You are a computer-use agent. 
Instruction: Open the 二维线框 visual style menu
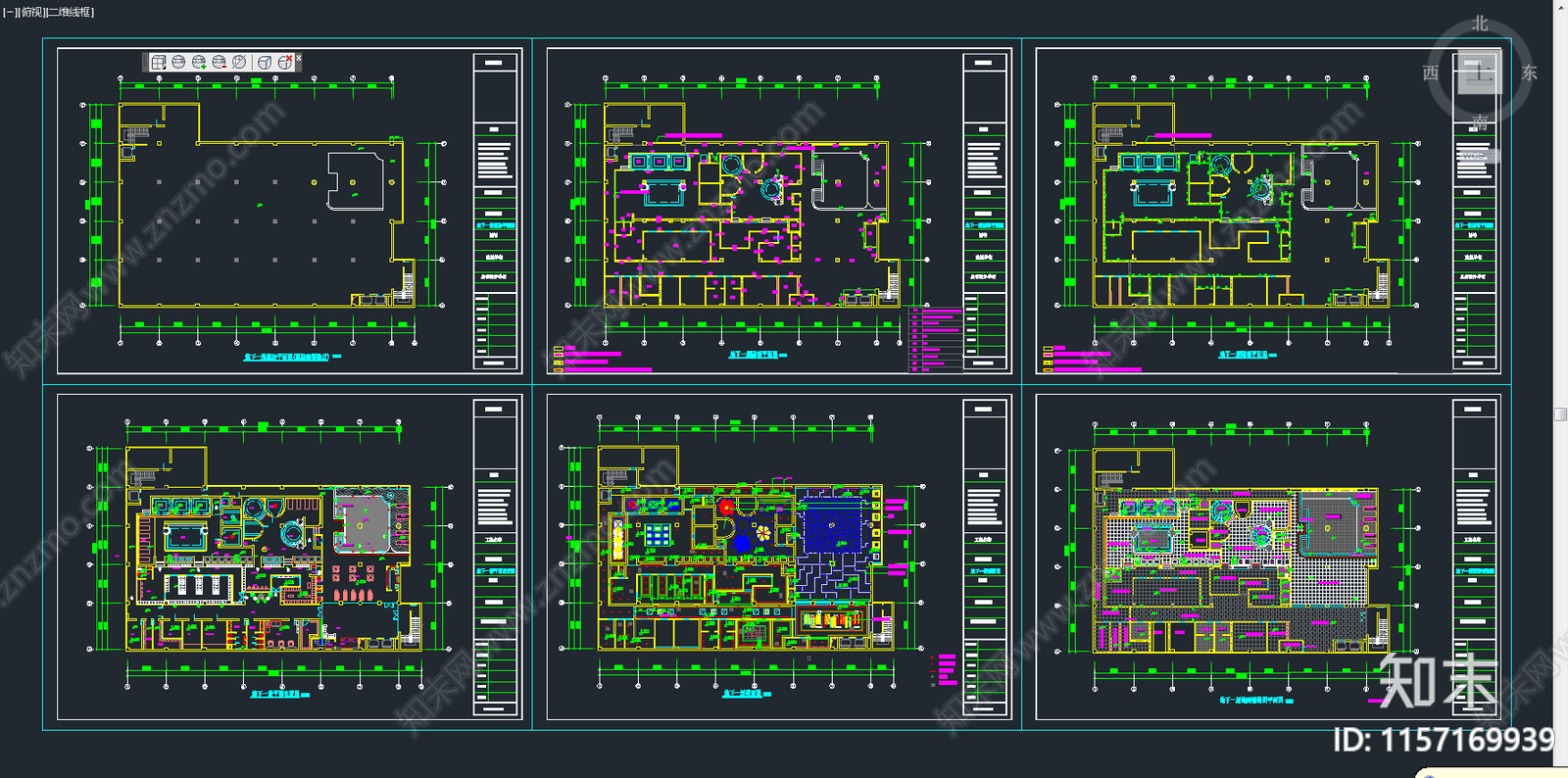(70, 12)
